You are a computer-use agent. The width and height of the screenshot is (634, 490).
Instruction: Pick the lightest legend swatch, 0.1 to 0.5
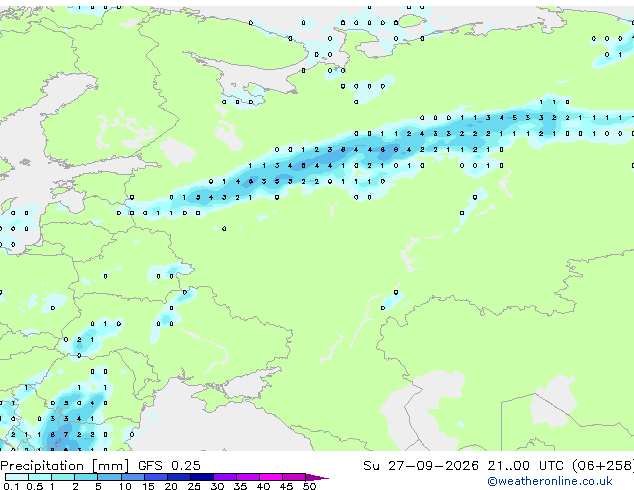[17, 477]
